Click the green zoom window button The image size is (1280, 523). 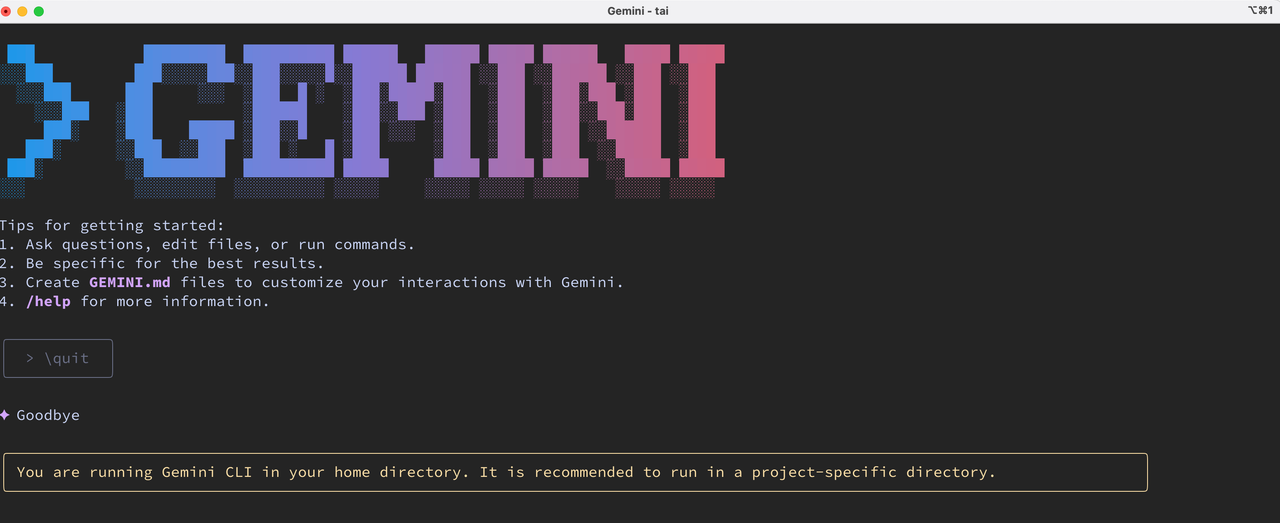coord(39,11)
